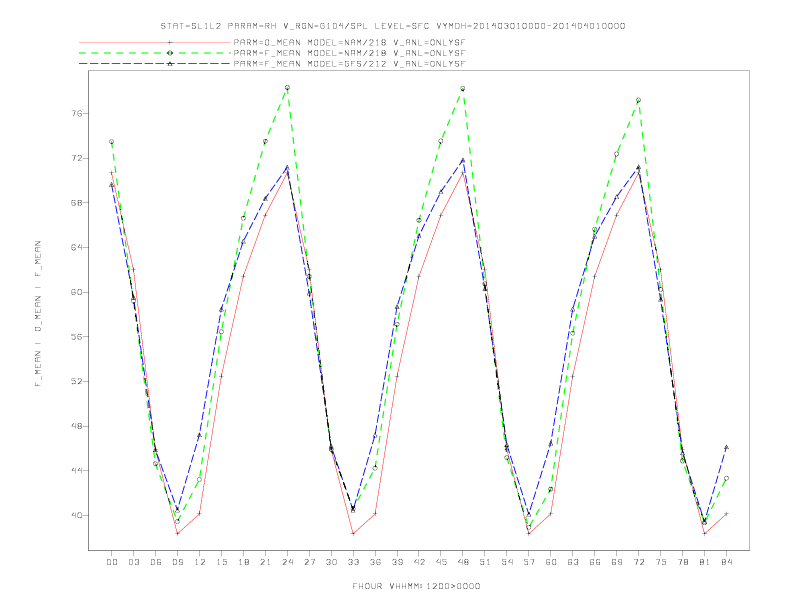Click the x-axis tick label 15
Screen dimensions: 792x612
click(x=221, y=562)
